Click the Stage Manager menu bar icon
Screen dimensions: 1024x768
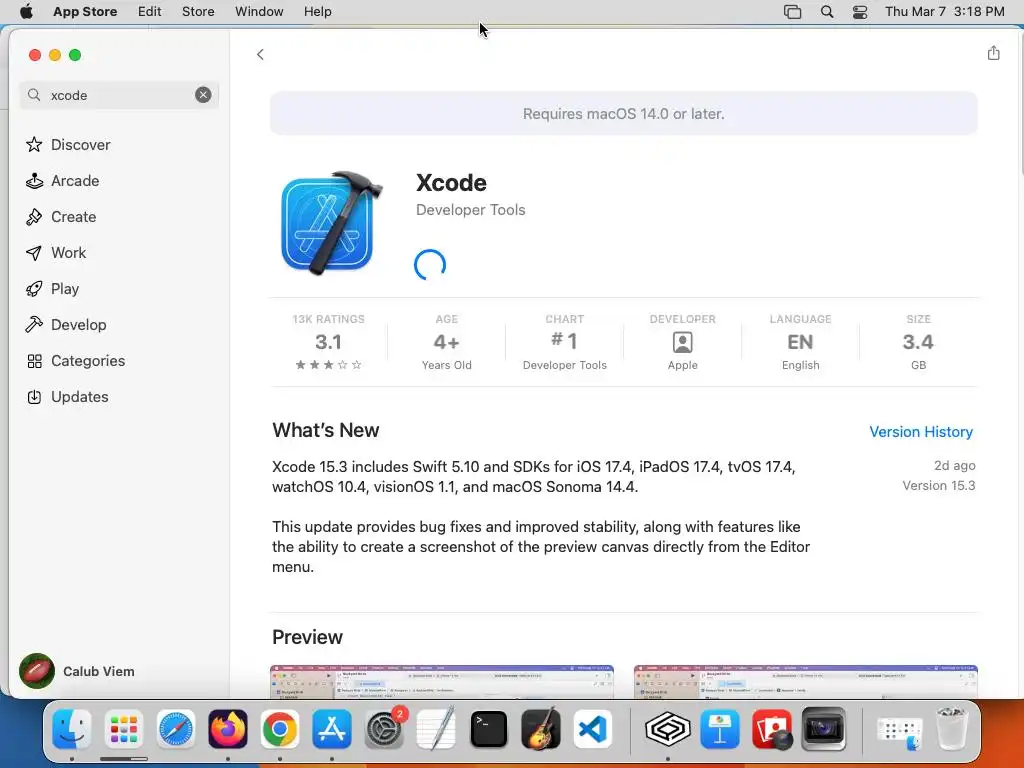point(792,12)
